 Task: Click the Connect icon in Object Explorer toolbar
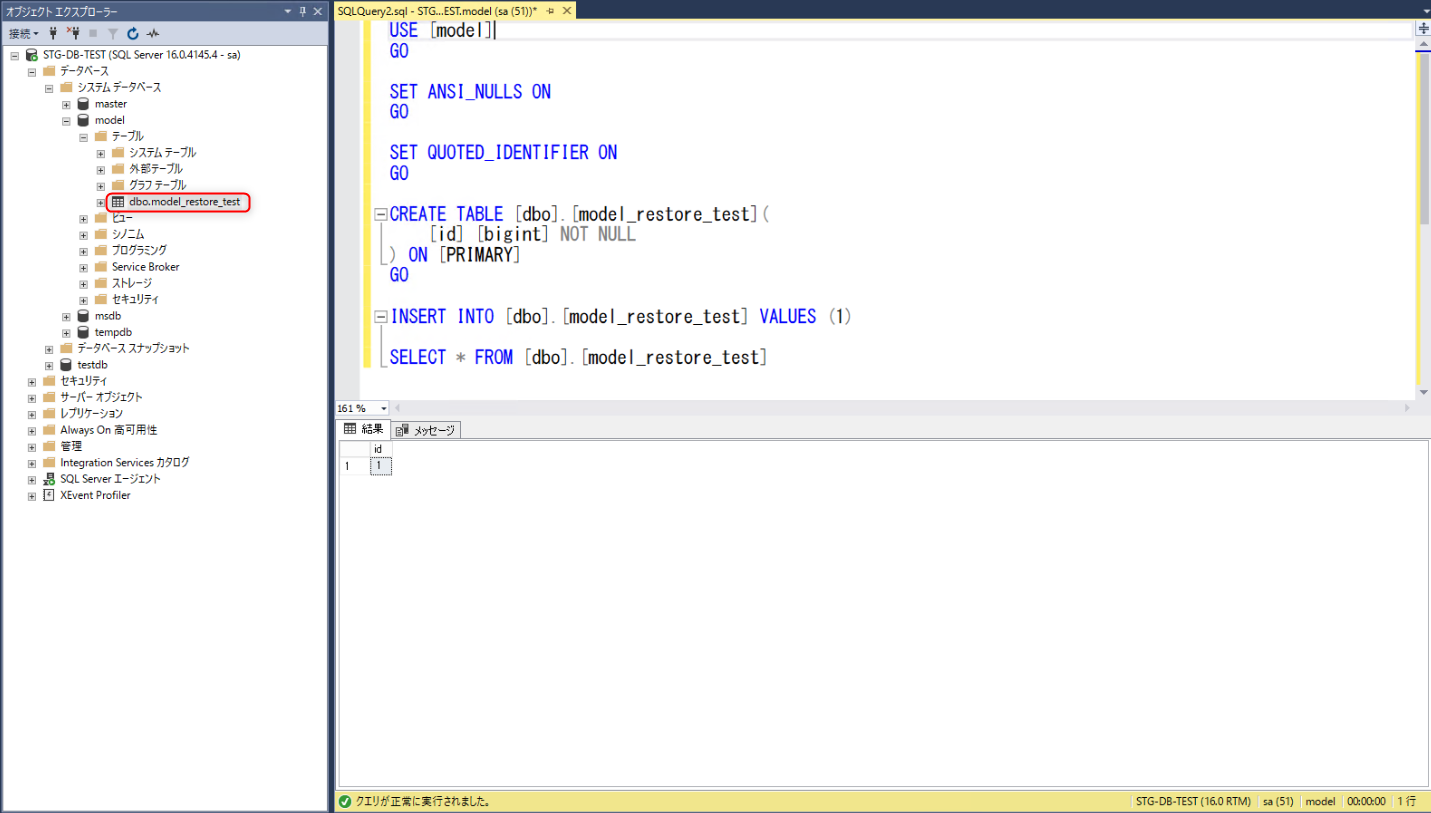coord(53,33)
